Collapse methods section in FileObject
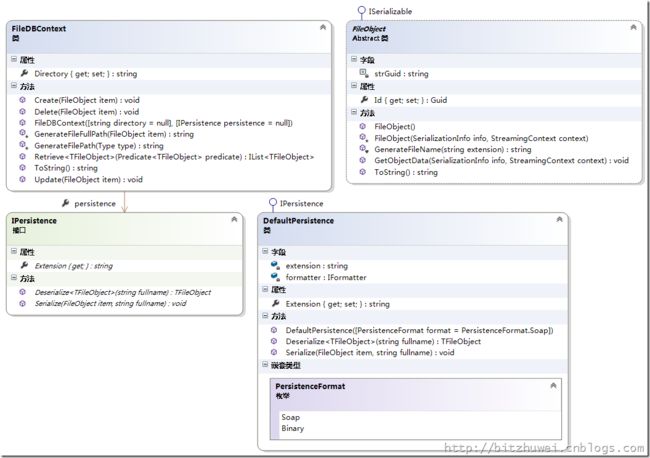650x458 pixels. (354, 112)
